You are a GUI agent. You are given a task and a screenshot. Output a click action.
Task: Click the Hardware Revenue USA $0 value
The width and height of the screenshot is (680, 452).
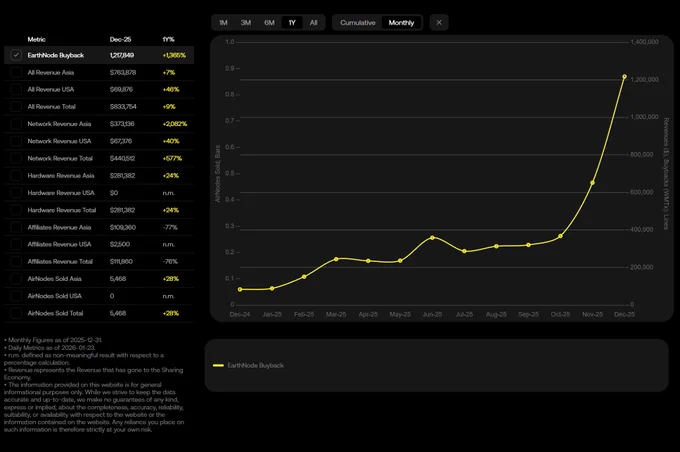tap(114, 193)
